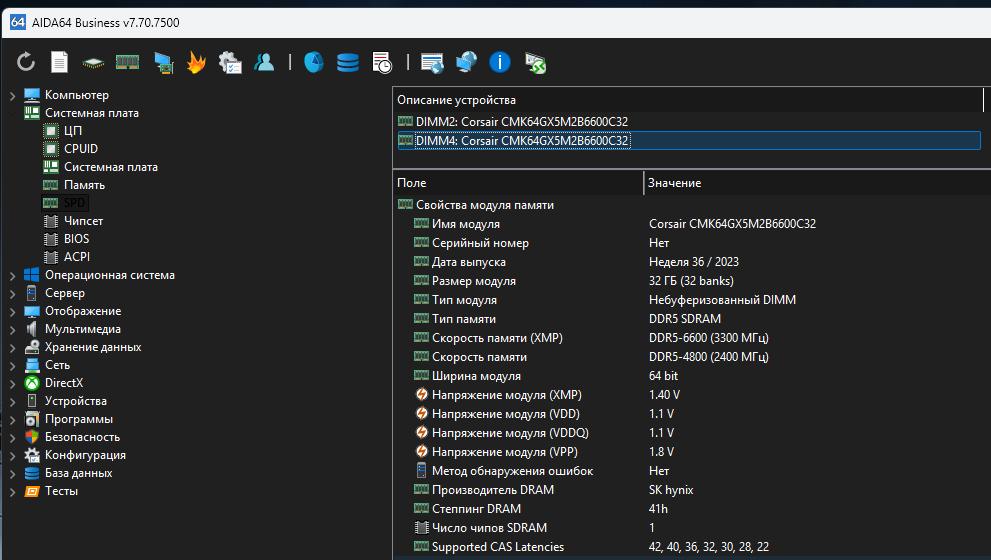Click the globe with computers toolbar icon

[x=466, y=62]
